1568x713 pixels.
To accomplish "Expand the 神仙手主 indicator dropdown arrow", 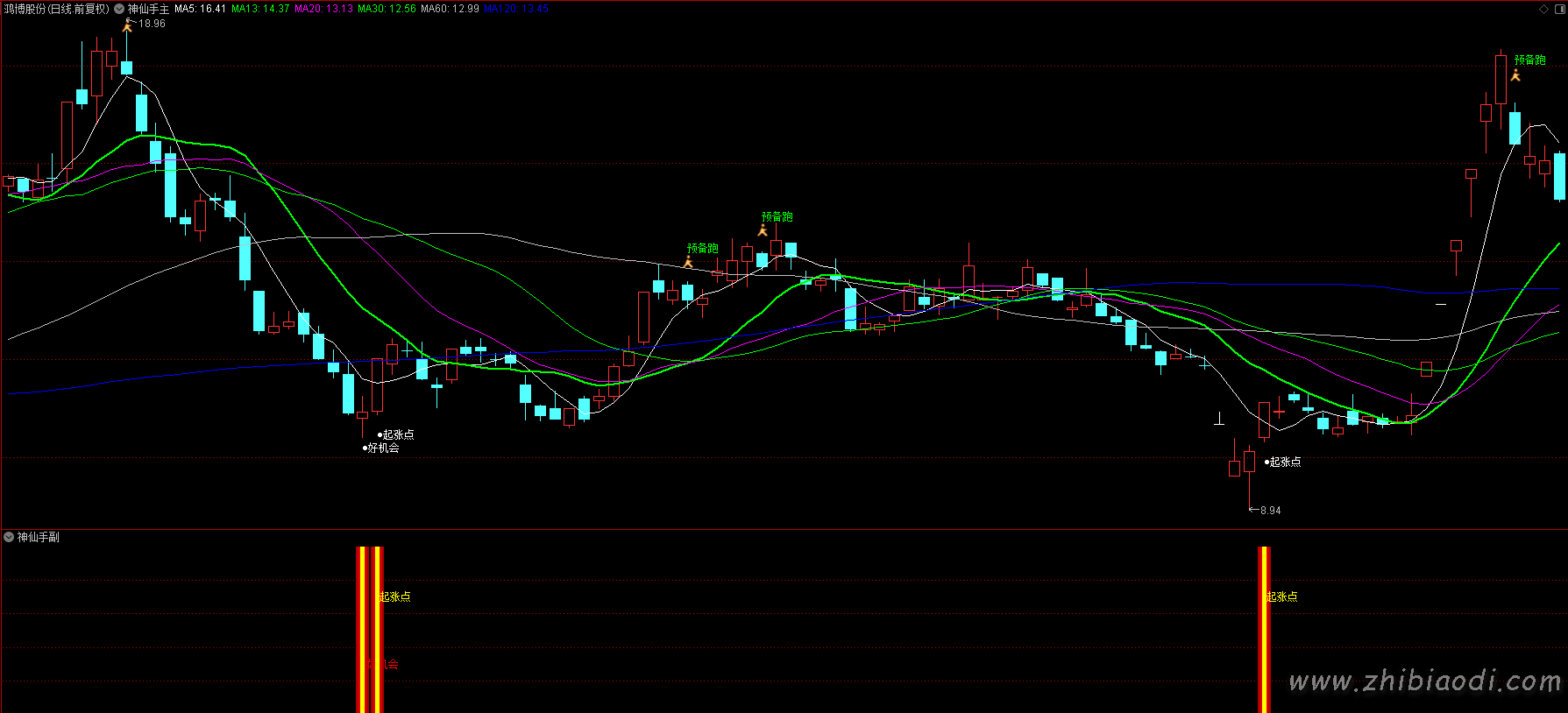I will pyautogui.click(x=119, y=9).
